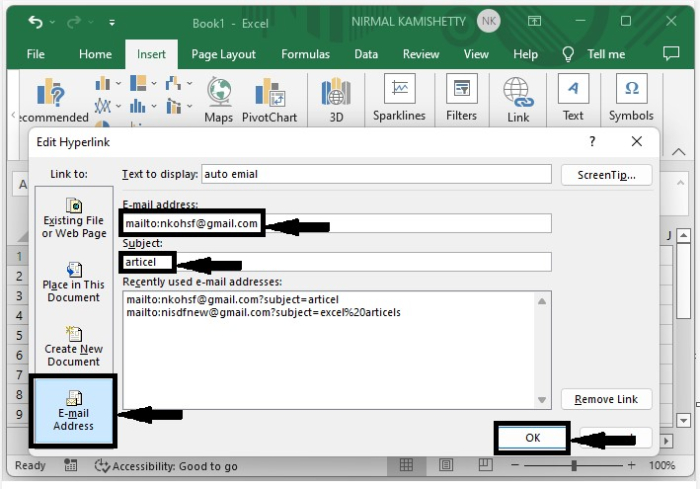
Task: Switch to Normal view icon
Action: [406, 465]
